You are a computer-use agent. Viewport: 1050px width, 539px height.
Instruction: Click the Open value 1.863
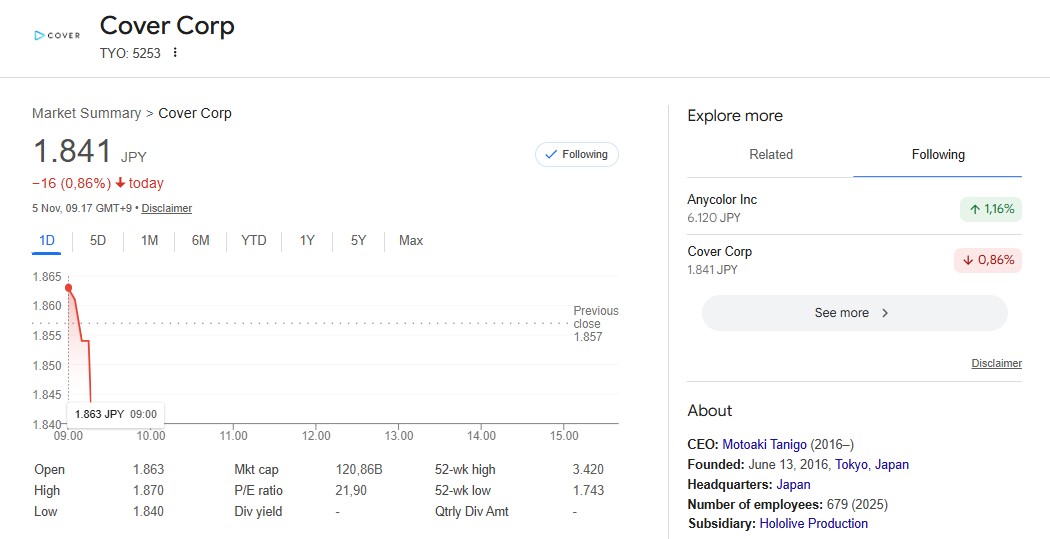(148, 469)
